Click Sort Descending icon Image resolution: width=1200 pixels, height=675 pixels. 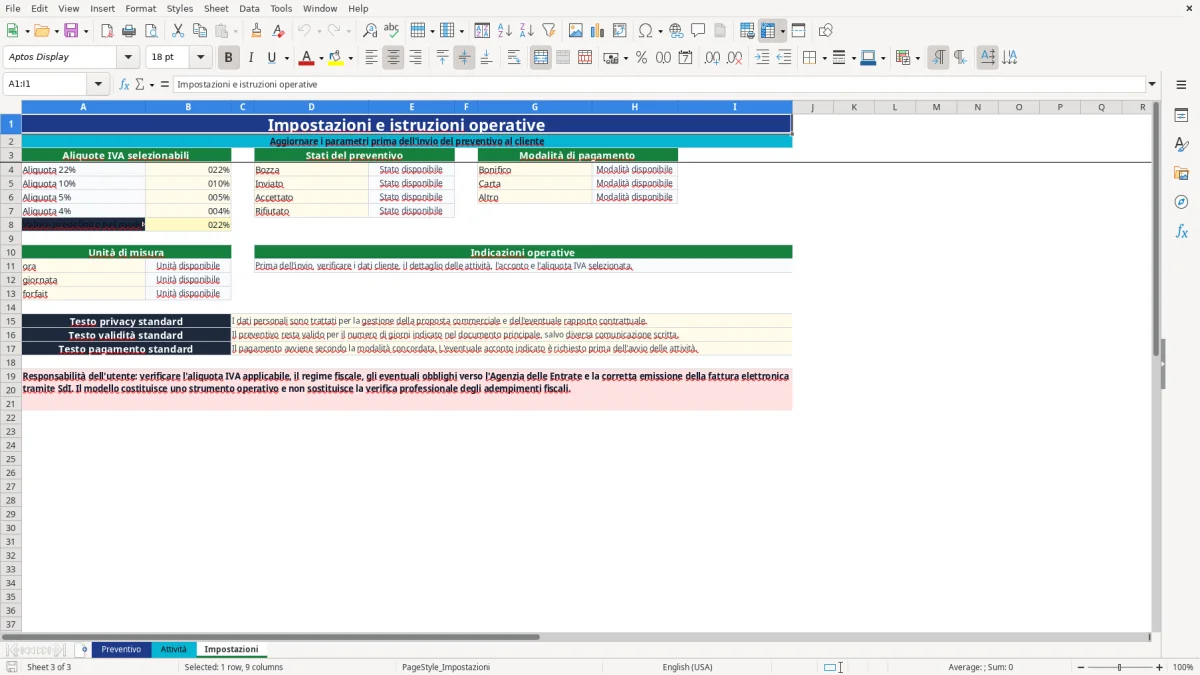pos(527,31)
